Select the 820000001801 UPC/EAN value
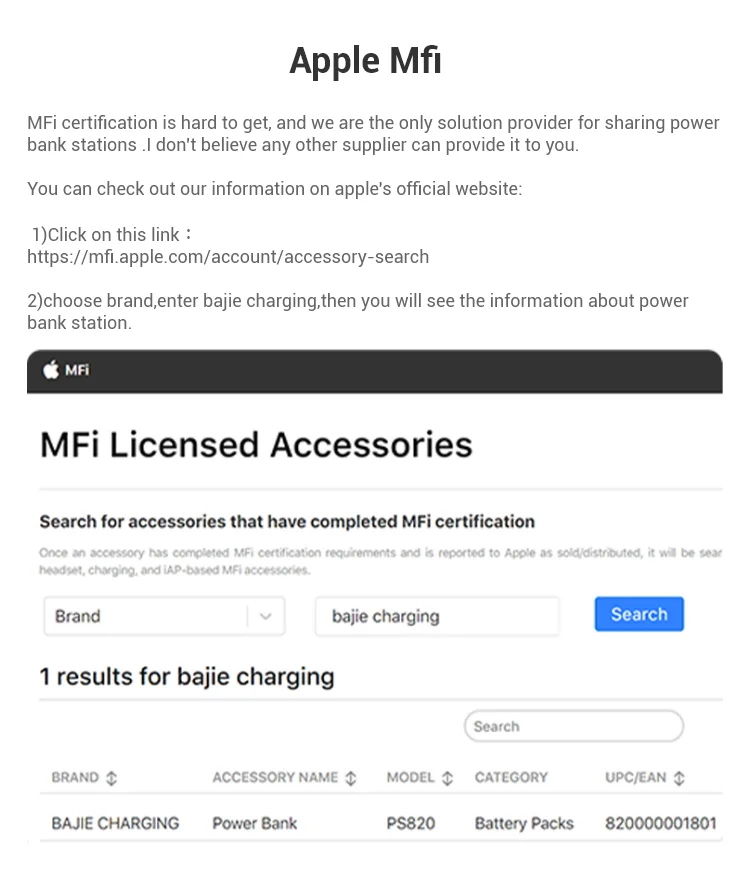The height and width of the screenshot is (885, 750). [x=660, y=823]
